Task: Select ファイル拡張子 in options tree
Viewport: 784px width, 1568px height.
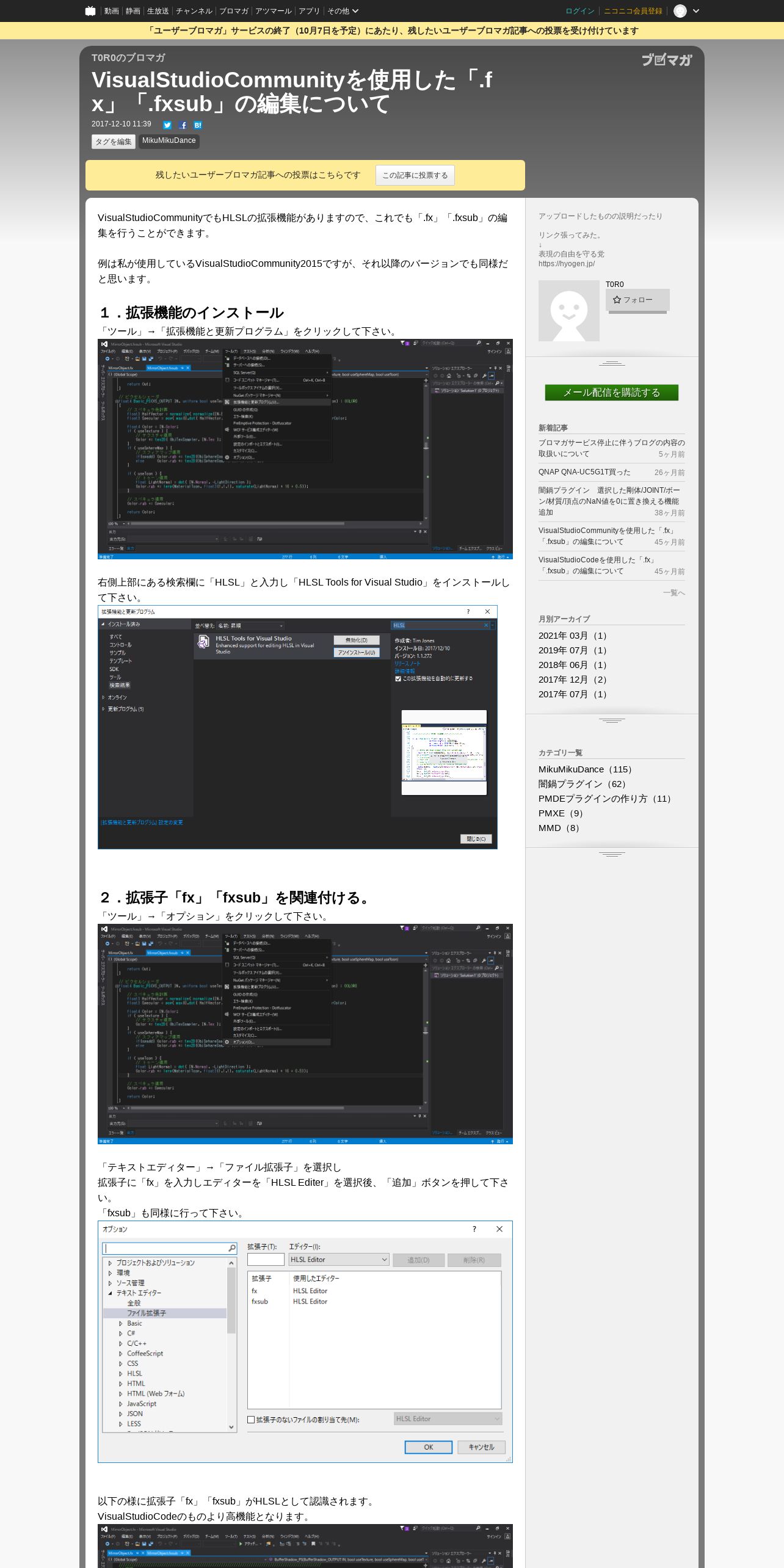Action: click(x=147, y=1313)
